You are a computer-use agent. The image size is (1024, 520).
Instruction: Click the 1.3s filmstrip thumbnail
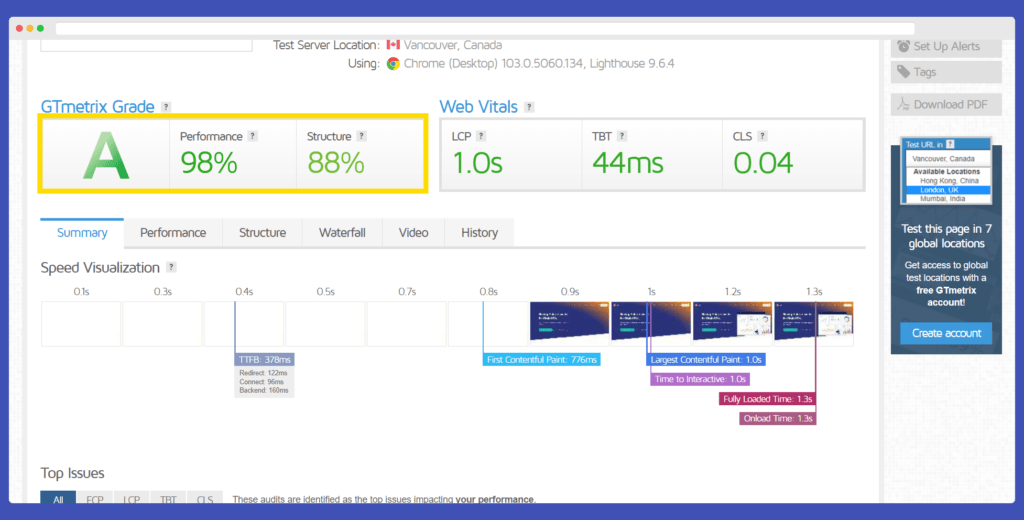point(814,323)
